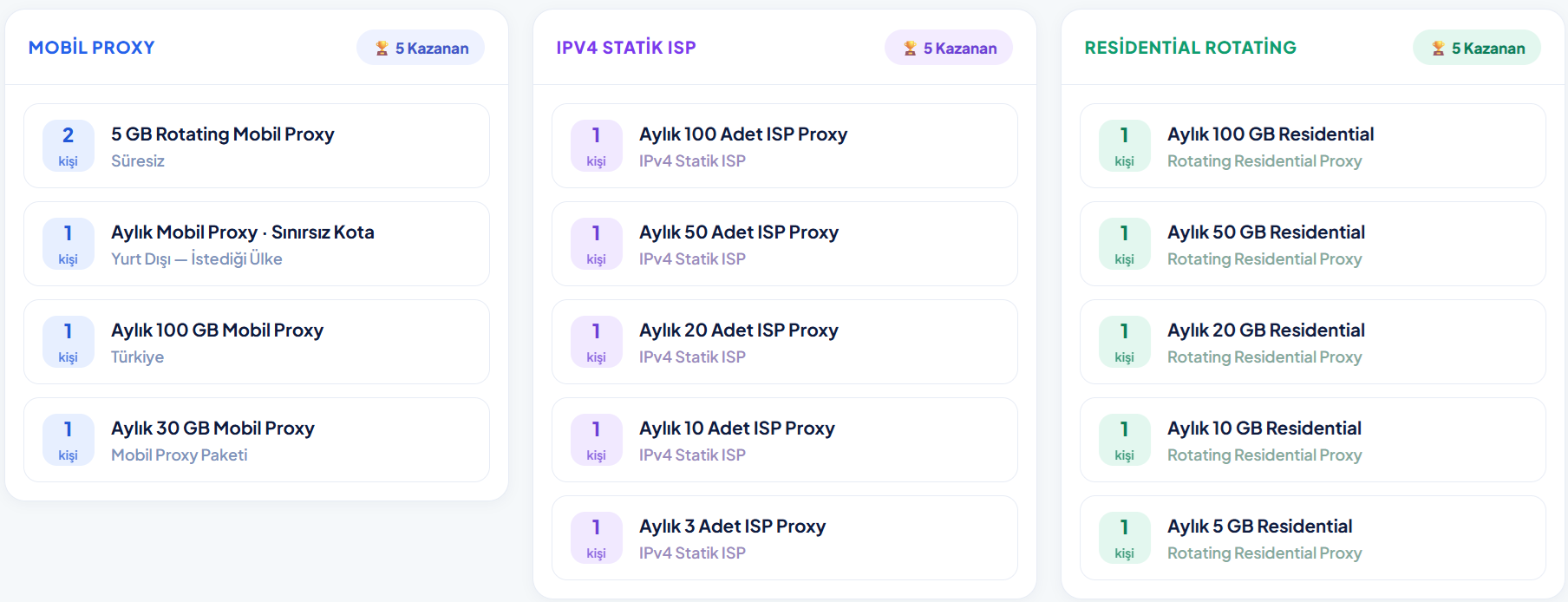Open the IPV4 STATİK ISP section heading
Viewport: 1568px width, 602px height.
click(626, 48)
